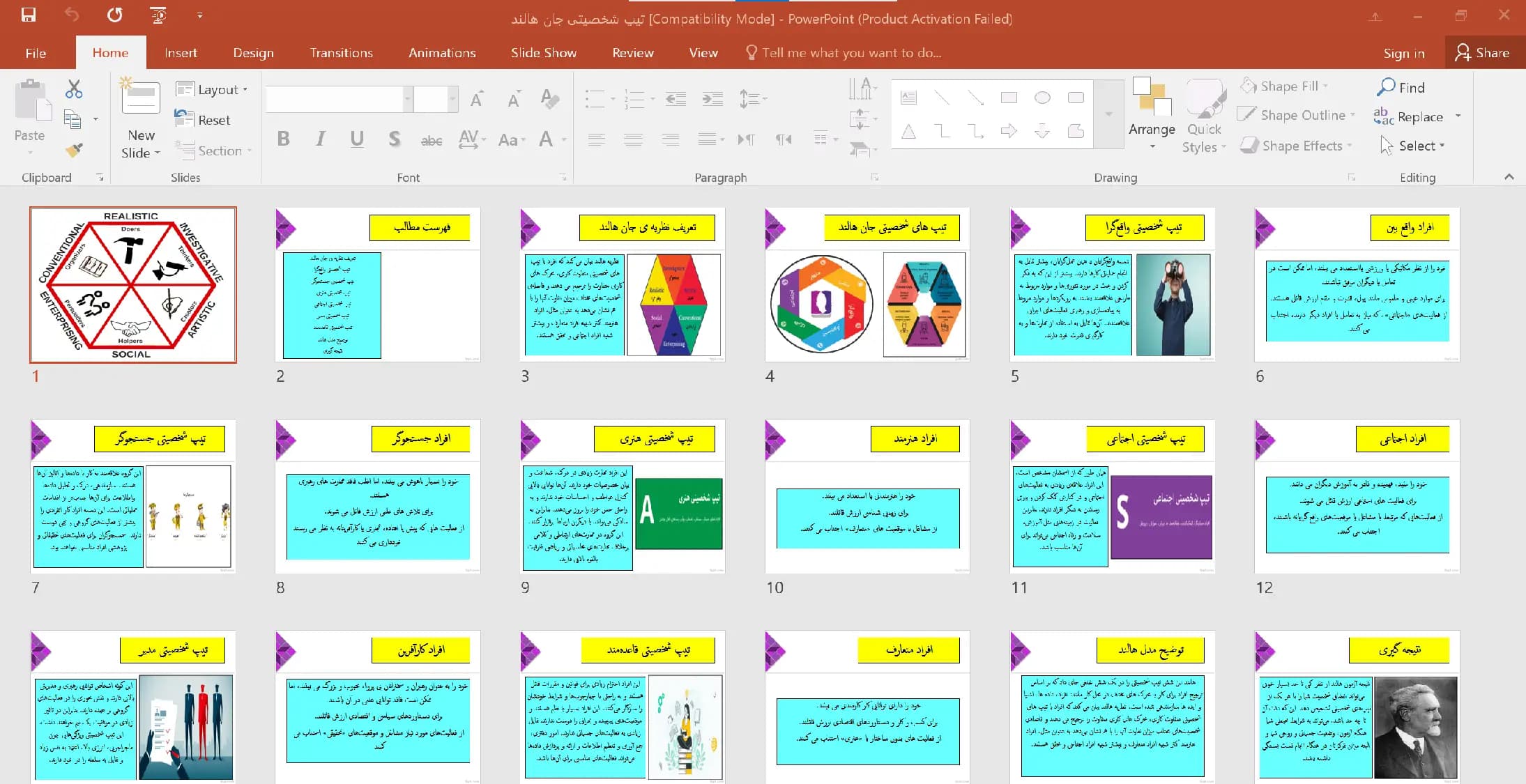Select the right arrow shape in gallery
The image size is (1526, 784).
tap(1009, 131)
